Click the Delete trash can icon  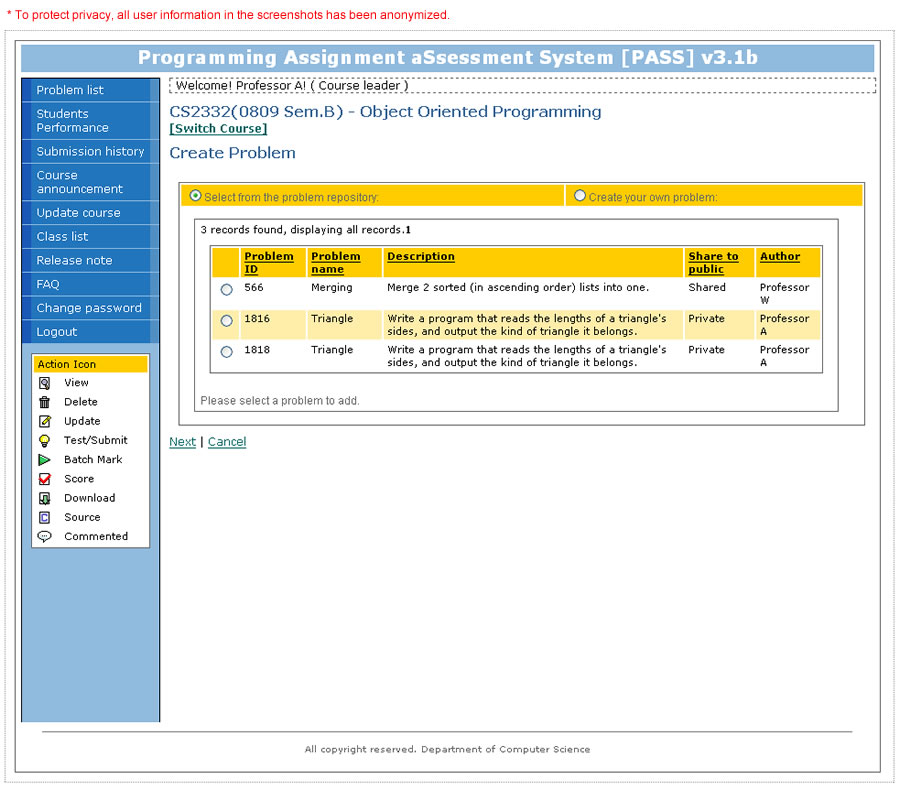(x=44, y=402)
